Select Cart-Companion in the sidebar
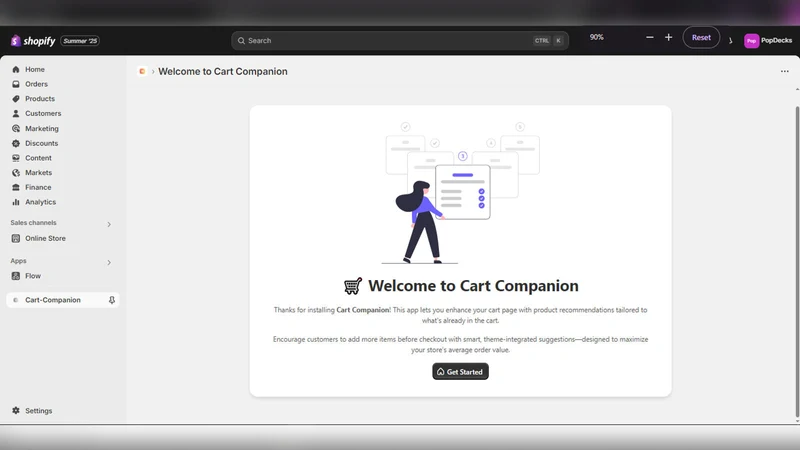 [63, 300]
